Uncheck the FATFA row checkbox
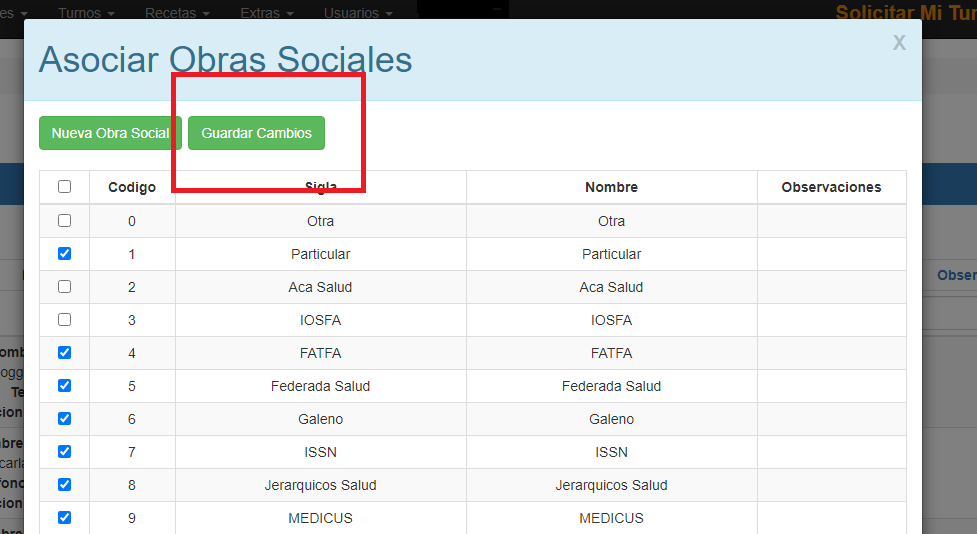977x534 pixels. point(65,353)
